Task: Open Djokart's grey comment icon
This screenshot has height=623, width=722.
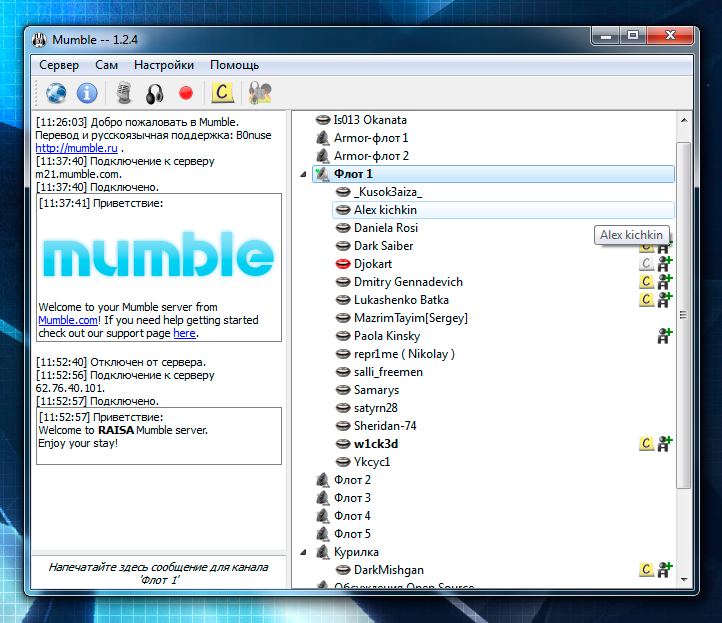Action: 646,264
